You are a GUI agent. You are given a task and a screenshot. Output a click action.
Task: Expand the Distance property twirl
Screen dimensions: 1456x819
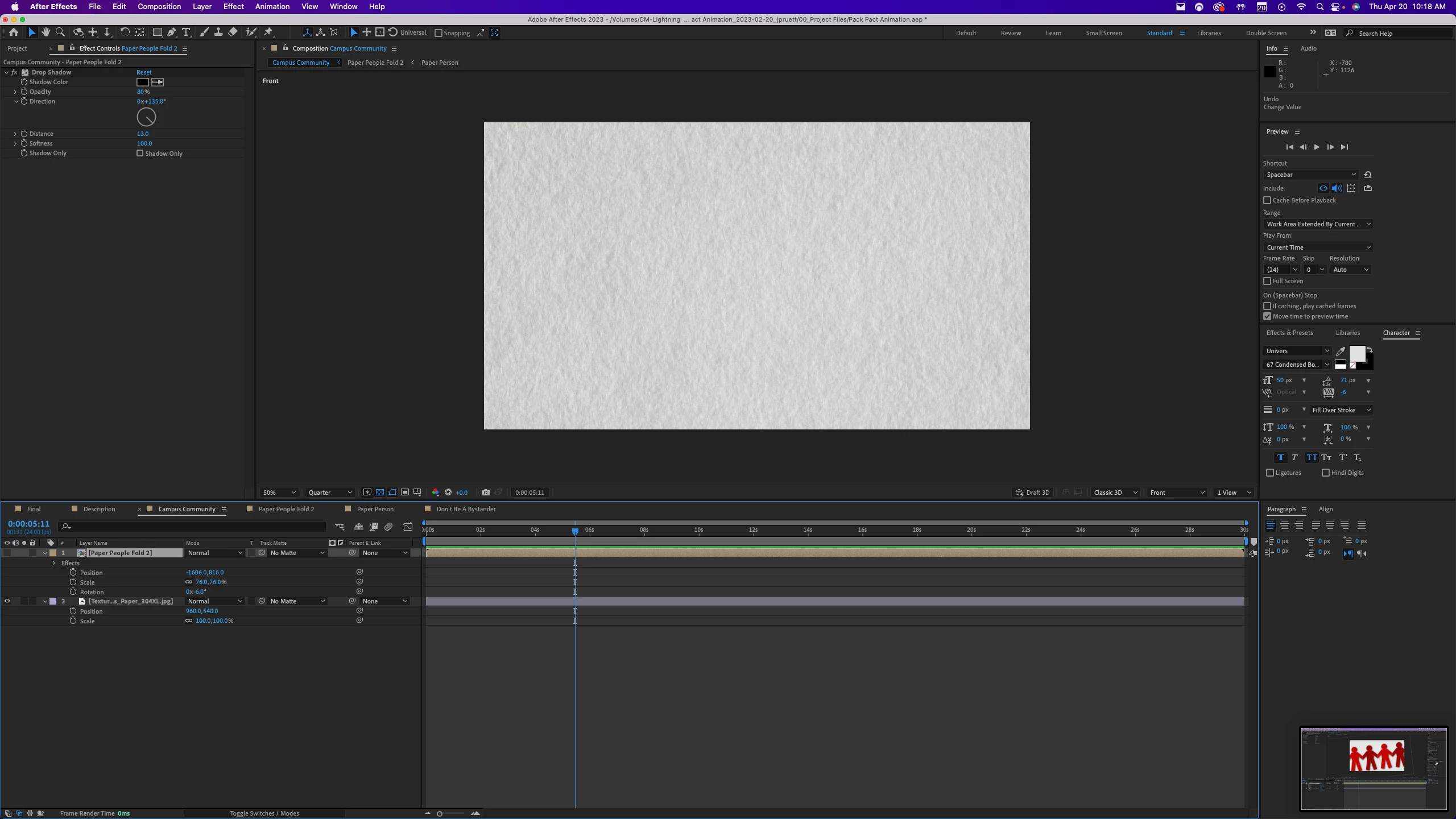[15, 134]
